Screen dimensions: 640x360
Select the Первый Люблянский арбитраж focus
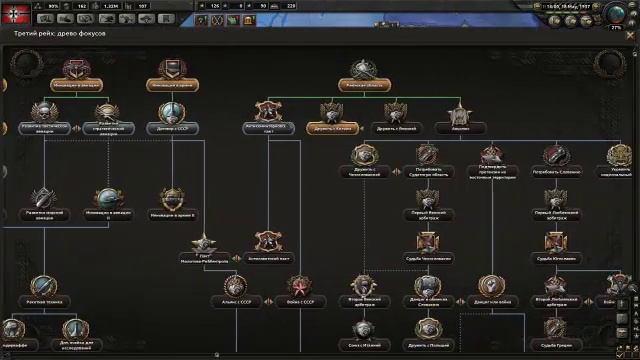click(556, 215)
